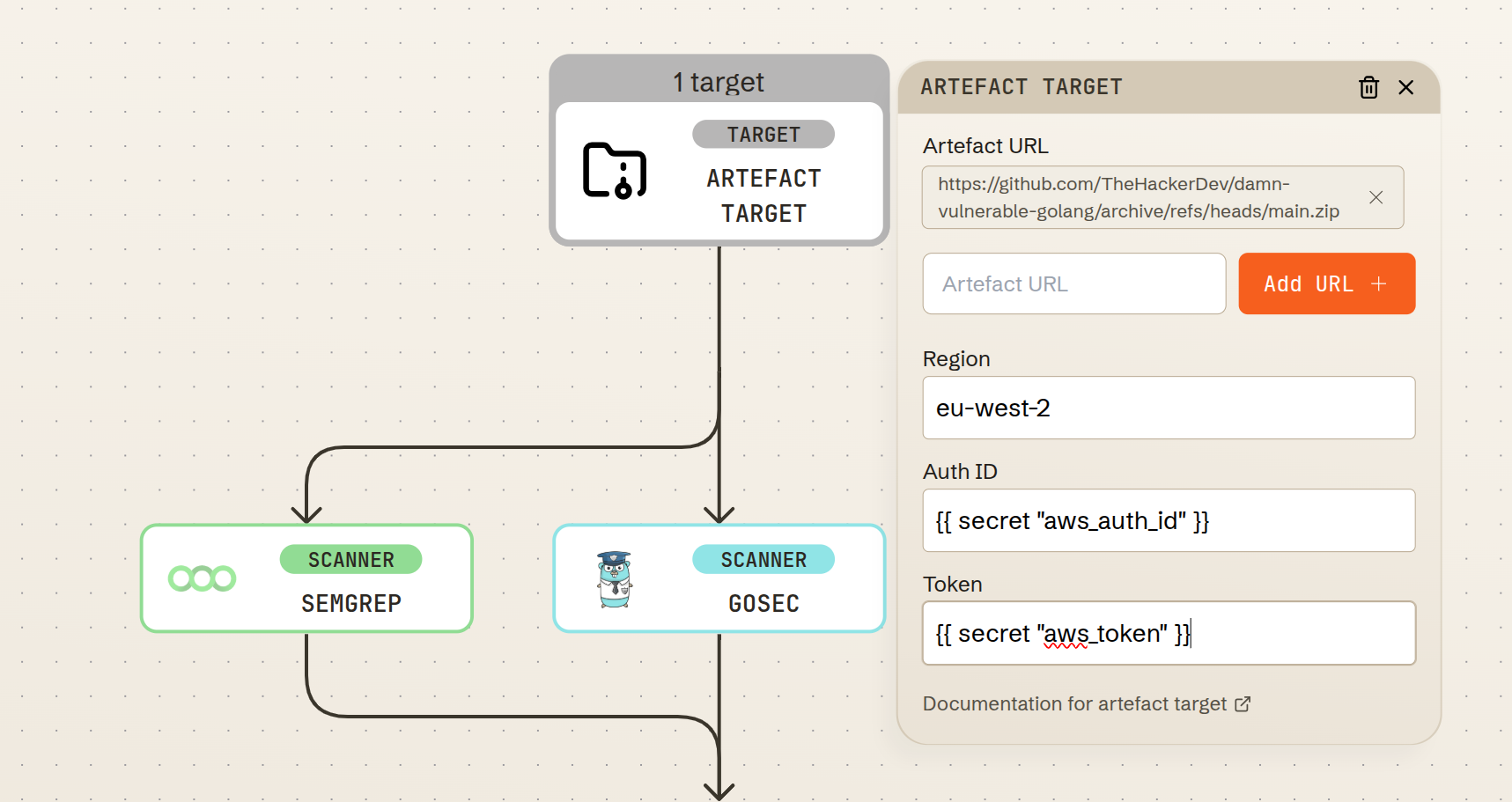Click the 'Token' field label

coord(952,585)
